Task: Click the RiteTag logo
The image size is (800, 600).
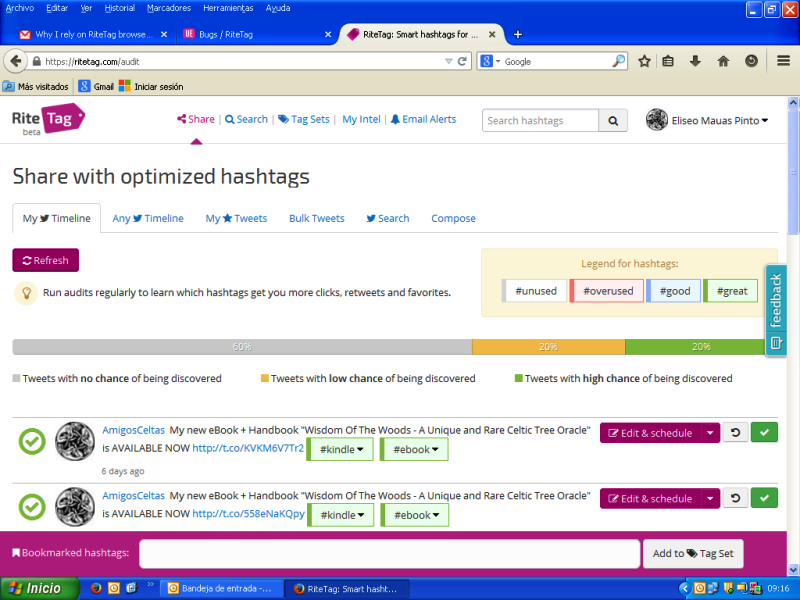Action: click(x=48, y=120)
